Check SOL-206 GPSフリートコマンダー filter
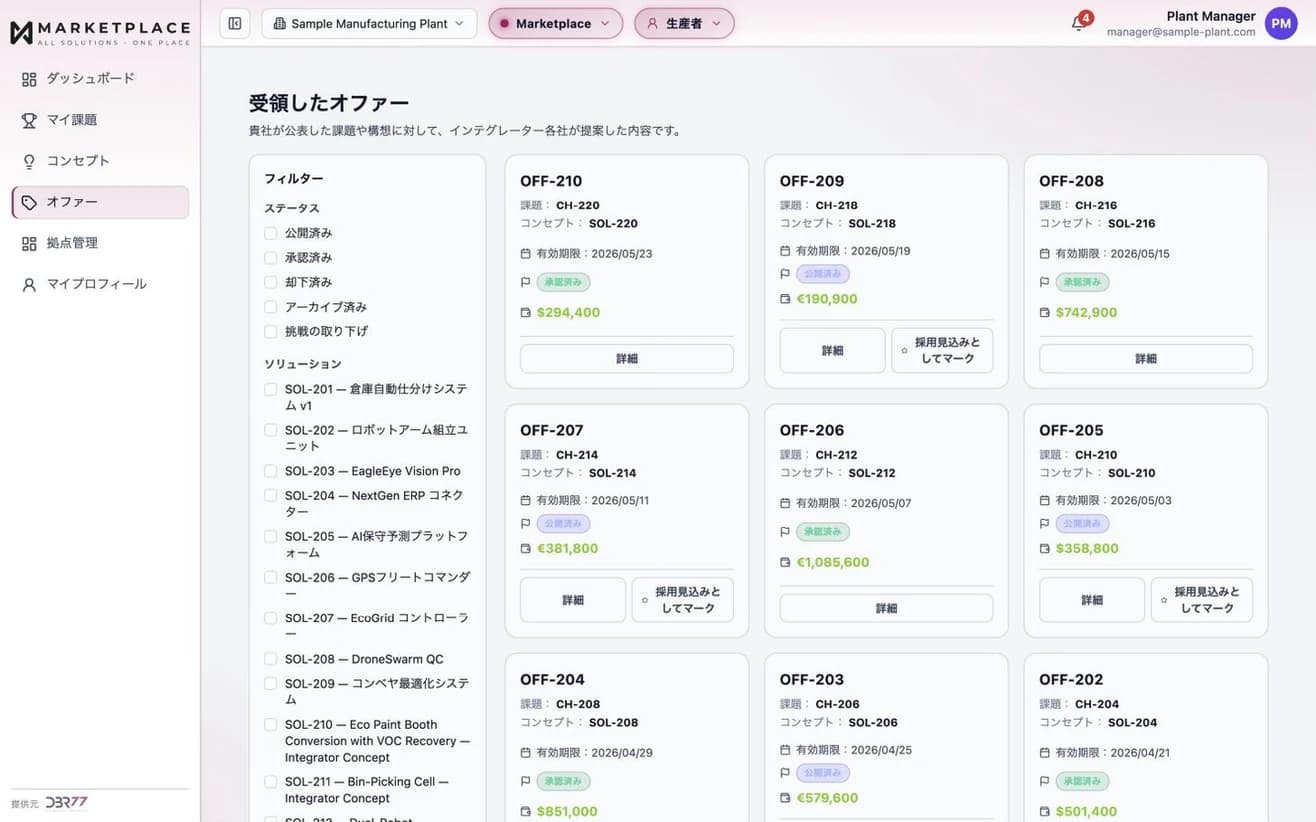1316x822 pixels. point(270,578)
